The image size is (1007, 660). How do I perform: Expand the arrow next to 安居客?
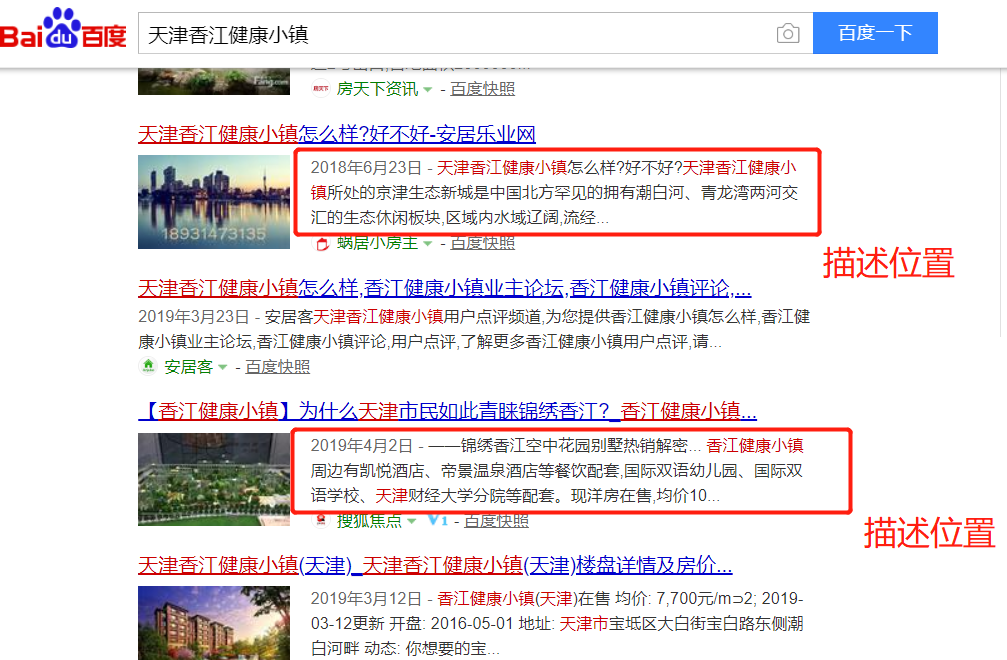click(x=223, y=367)
